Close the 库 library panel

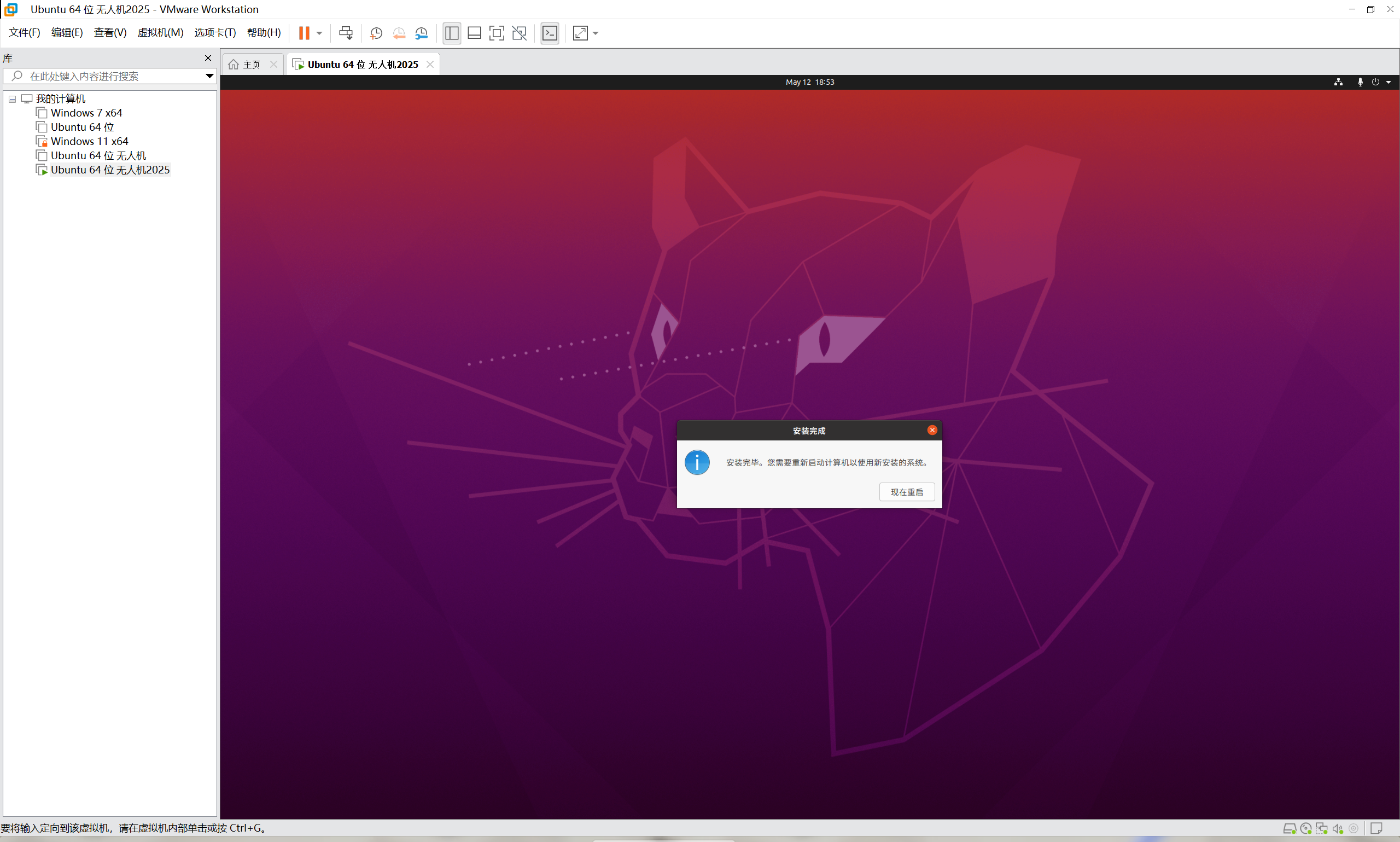(x=208, y=58)
